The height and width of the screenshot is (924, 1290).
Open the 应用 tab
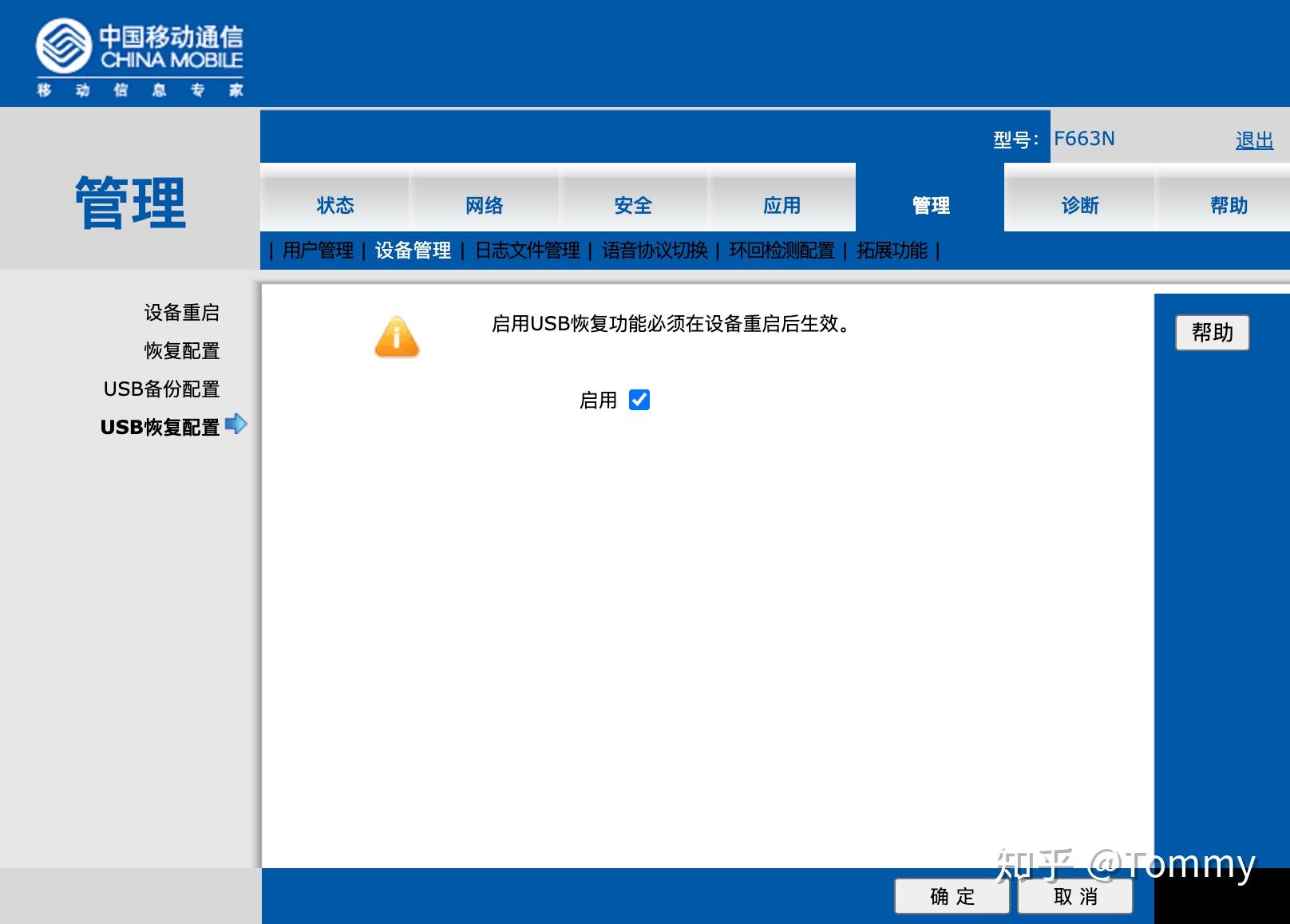(x=782, y=205)
